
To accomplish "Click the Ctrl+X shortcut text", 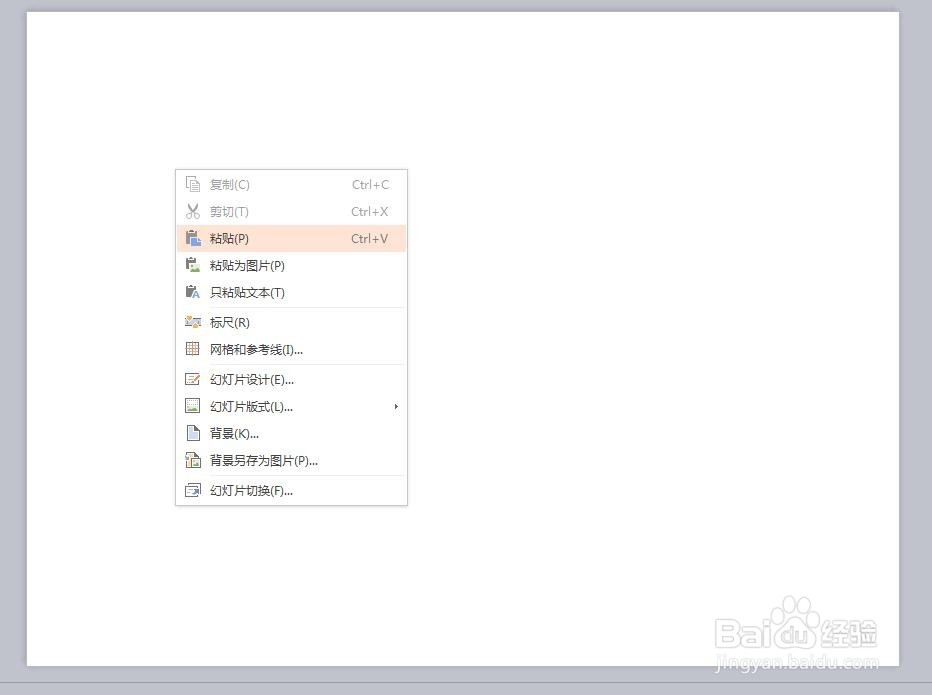I will tap(369, 211).
